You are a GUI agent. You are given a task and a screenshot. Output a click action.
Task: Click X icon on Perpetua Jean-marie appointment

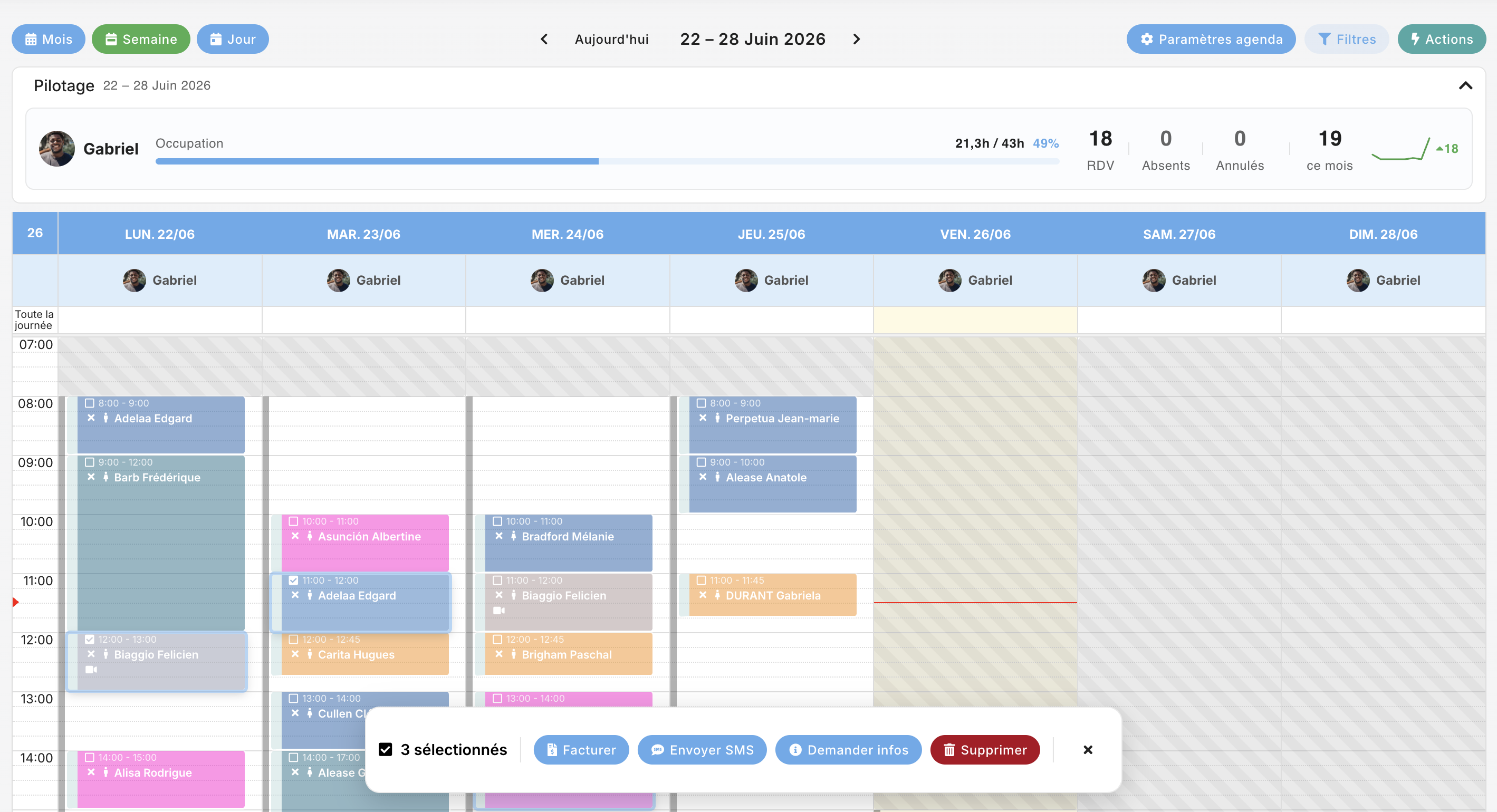click(703, 418)
